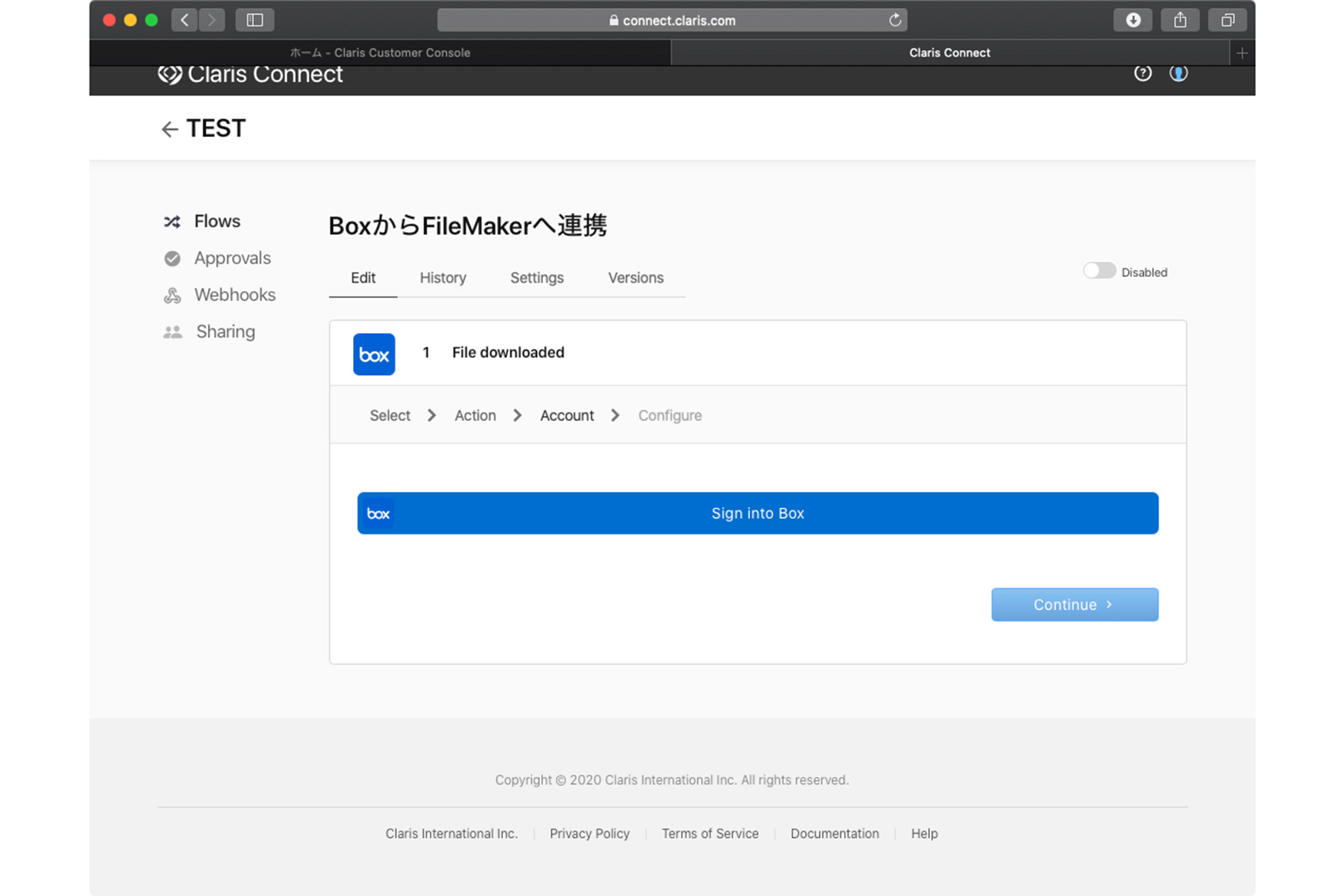Screen dimensions: 1326x896
Task: Click the Sign into Box button
Action: point(757,513)
